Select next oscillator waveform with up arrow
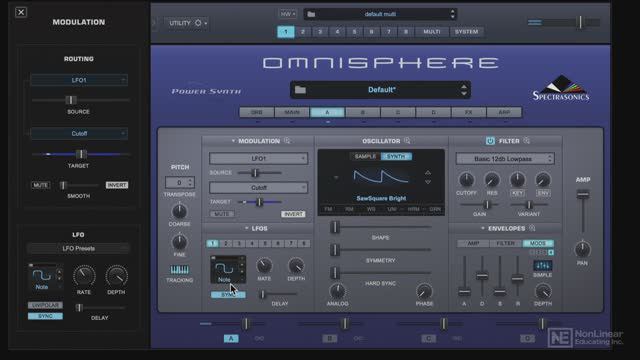This screenshot has height=360, width=640. pos(428,173)
